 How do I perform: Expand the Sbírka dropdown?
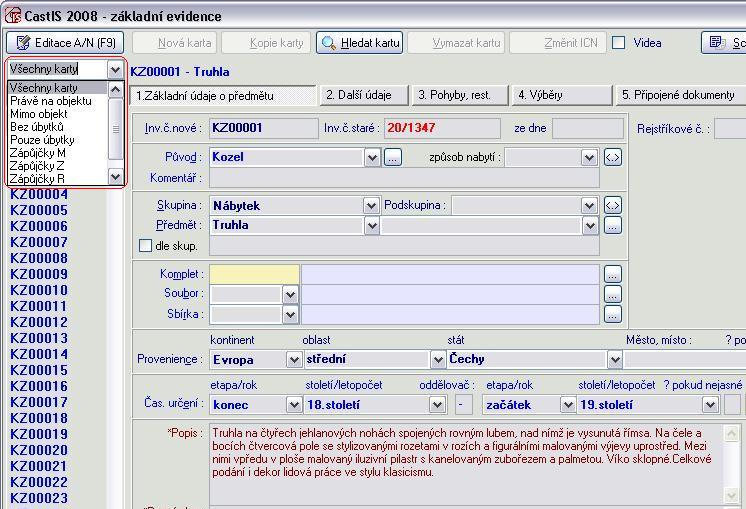point(290,314)
